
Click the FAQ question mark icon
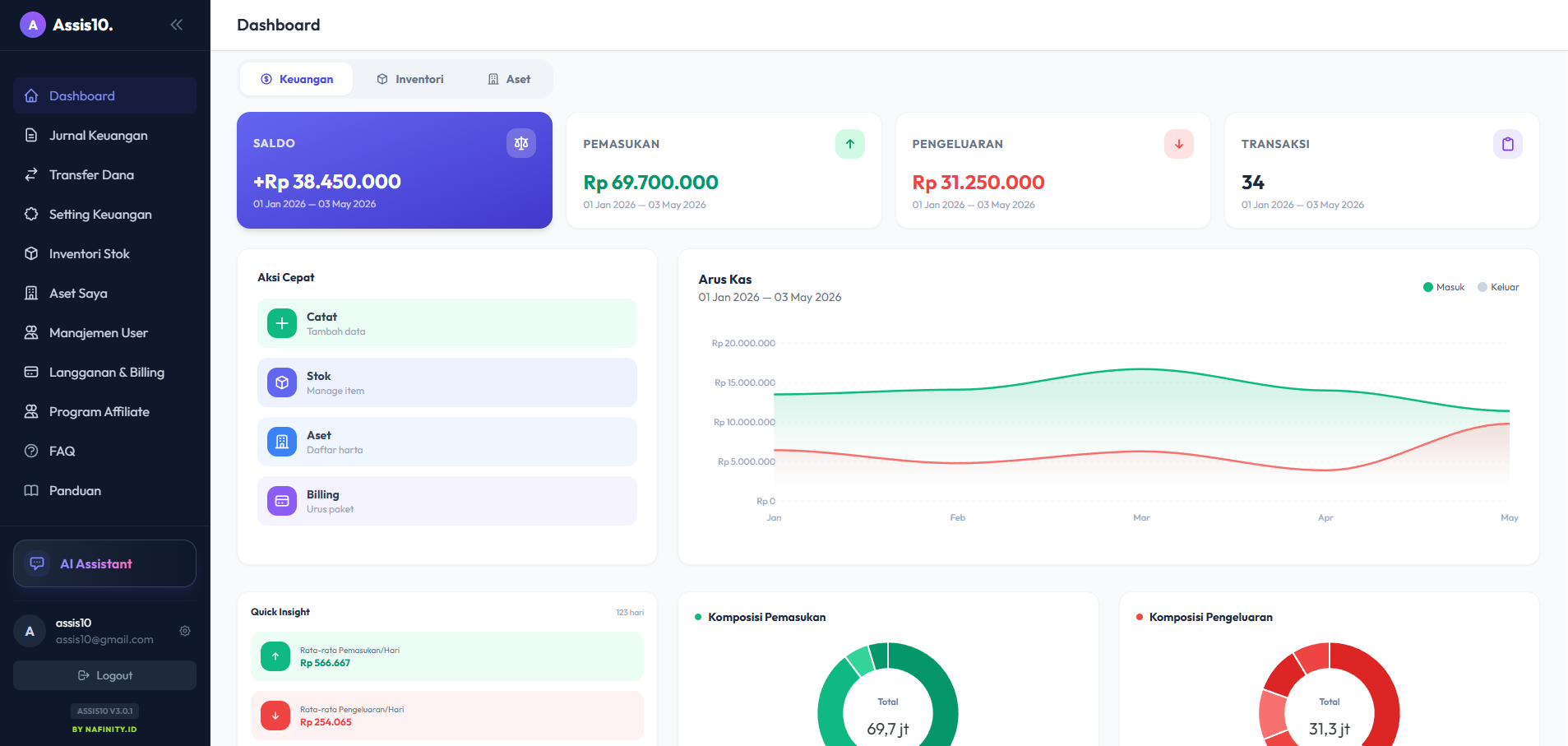[x=31, y=452]
